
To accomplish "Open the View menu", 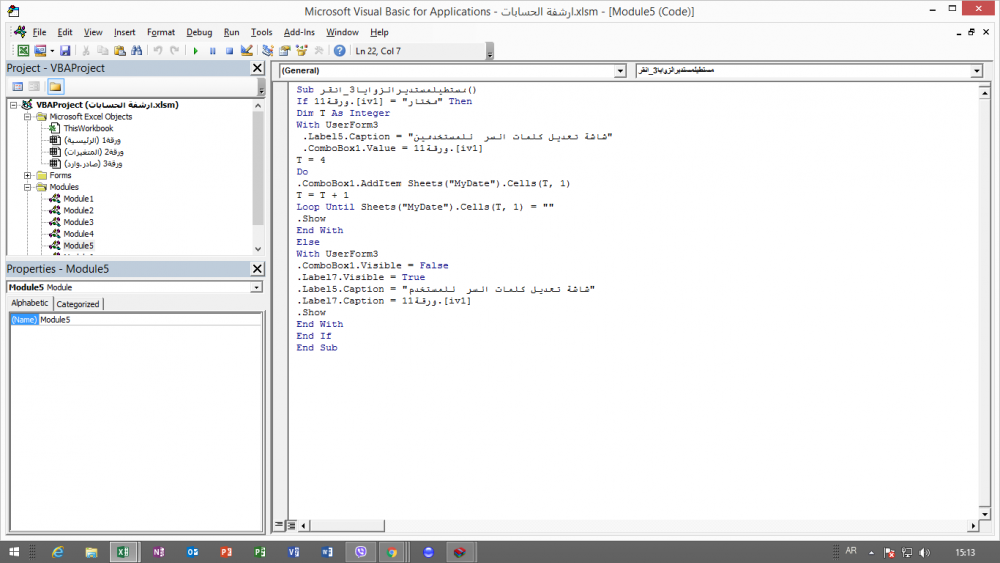I will coord(92,33).
